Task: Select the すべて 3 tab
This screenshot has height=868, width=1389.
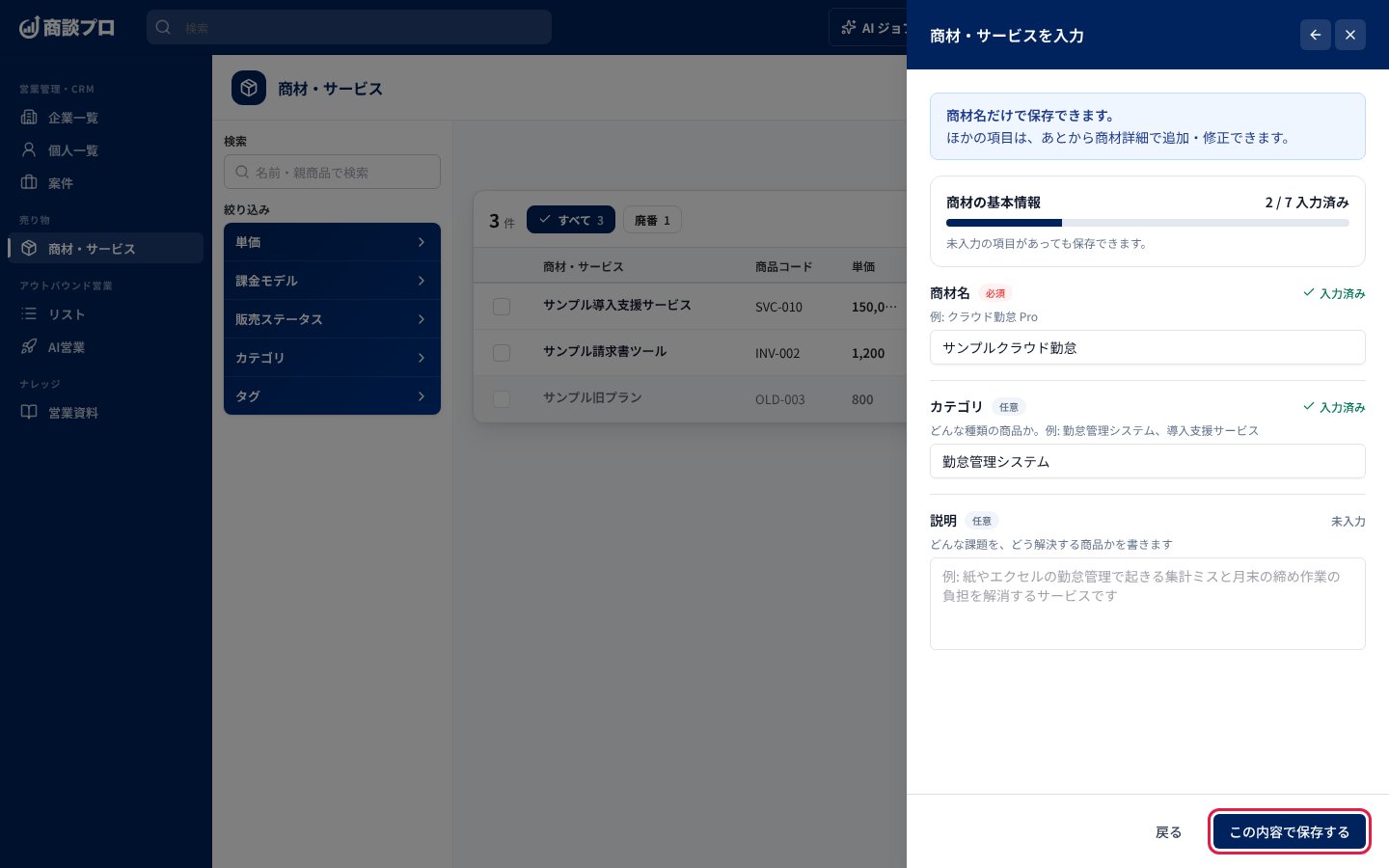Action: (x=571, y=220)
